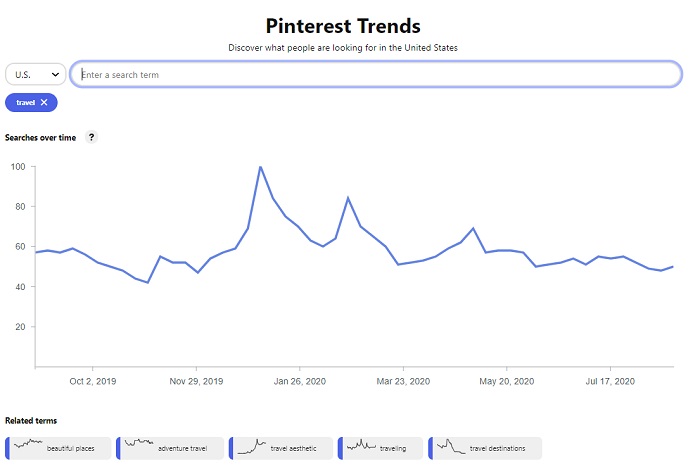This screenshot has width=700, height=473.
Task: Open the travel destinations related term label
Action: 497,449
